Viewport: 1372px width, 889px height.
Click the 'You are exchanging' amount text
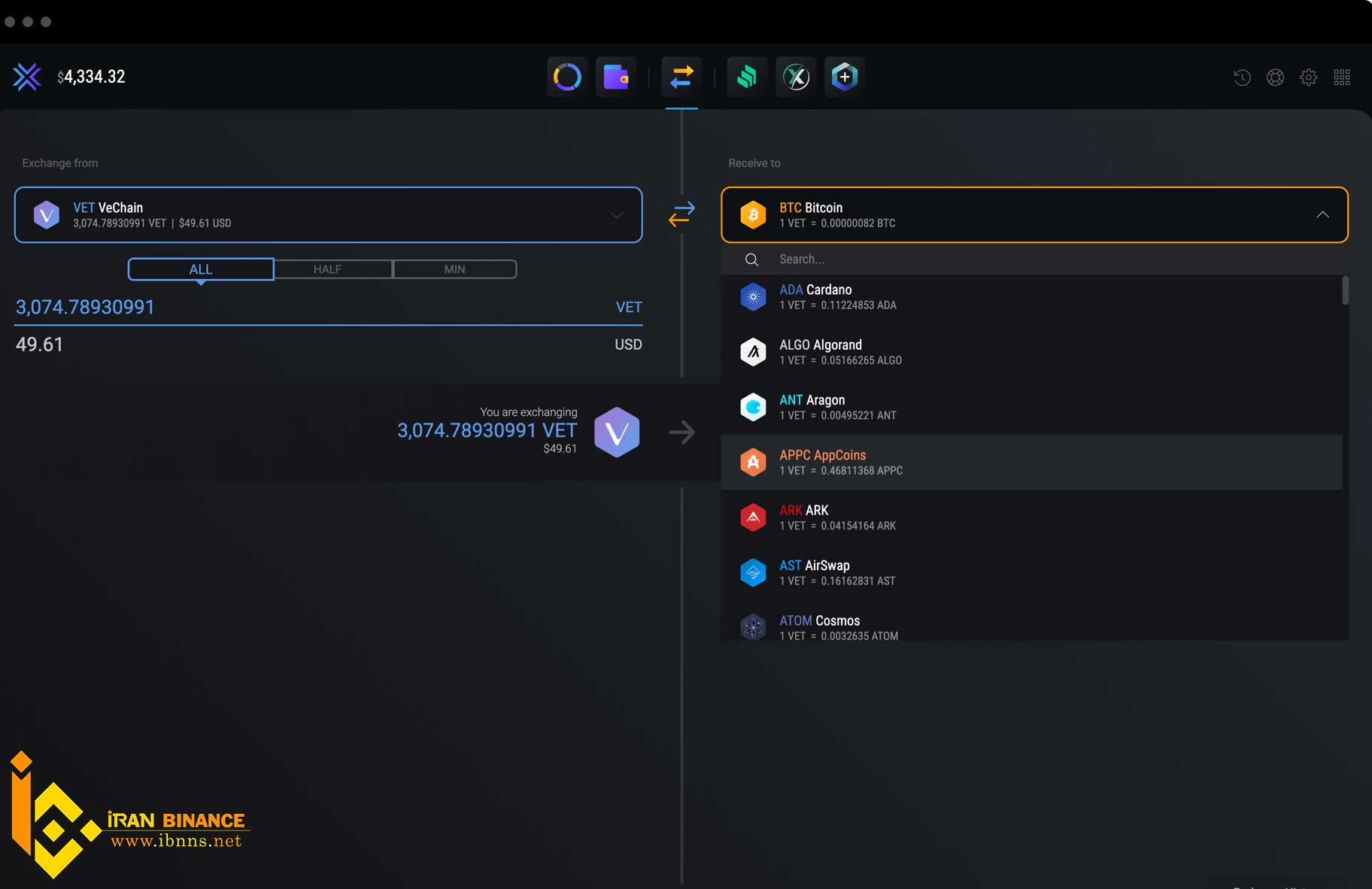coord(487,430)
